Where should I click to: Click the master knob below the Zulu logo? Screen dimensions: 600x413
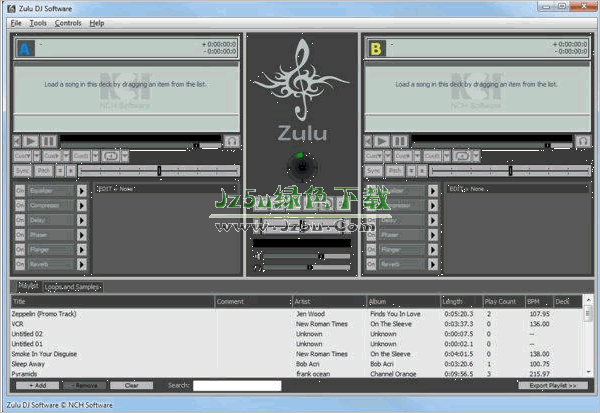click(302, 167)
